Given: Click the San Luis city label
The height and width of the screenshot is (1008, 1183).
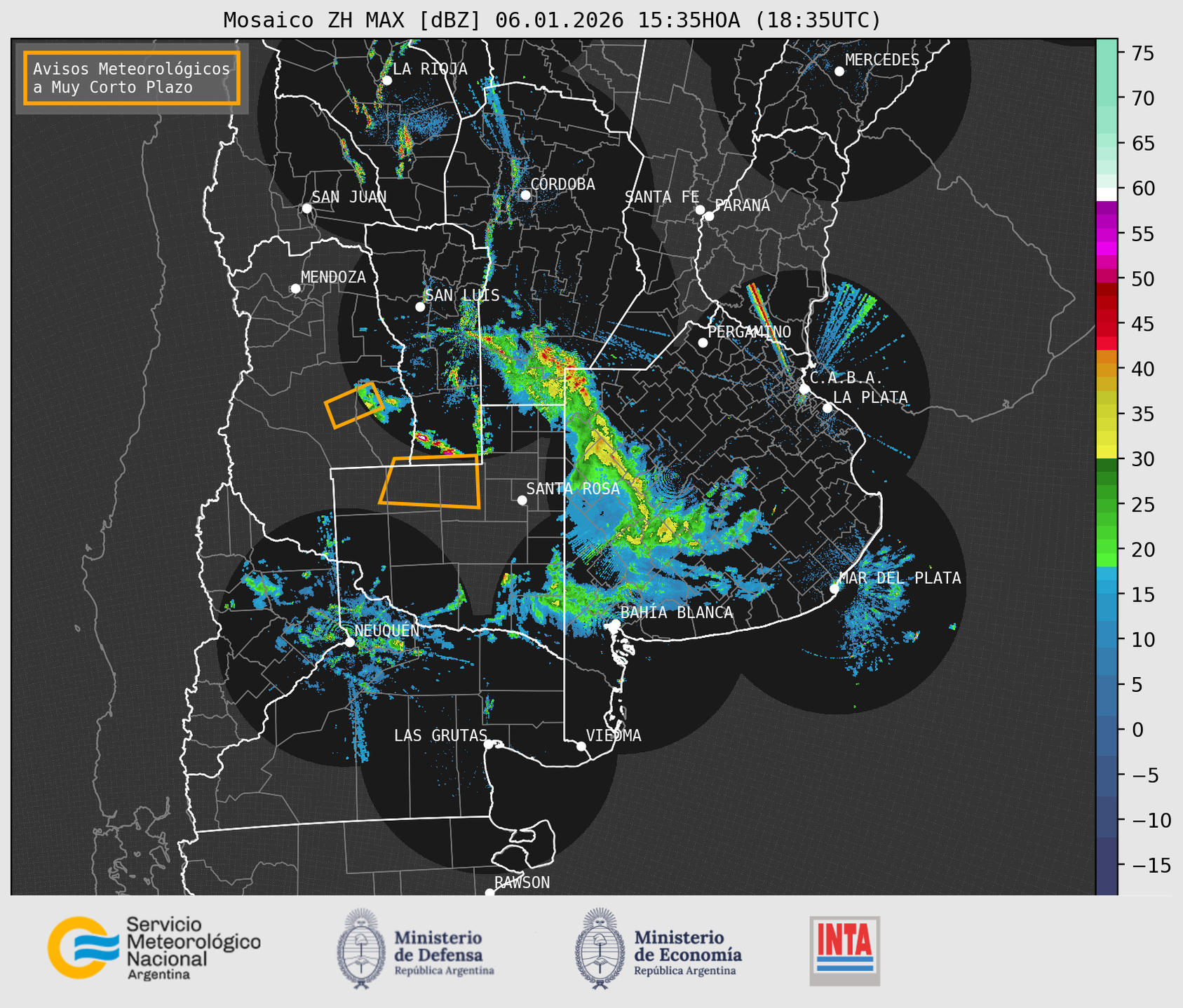Looking at the screenshot, I should [462, 295].
